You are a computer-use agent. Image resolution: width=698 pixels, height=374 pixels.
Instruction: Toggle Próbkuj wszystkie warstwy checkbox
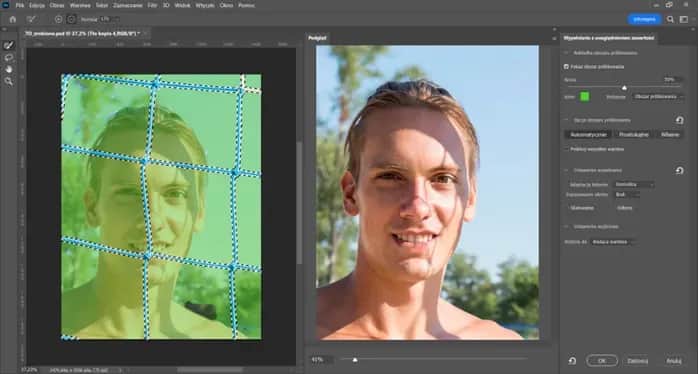click(x=566, y=149)
